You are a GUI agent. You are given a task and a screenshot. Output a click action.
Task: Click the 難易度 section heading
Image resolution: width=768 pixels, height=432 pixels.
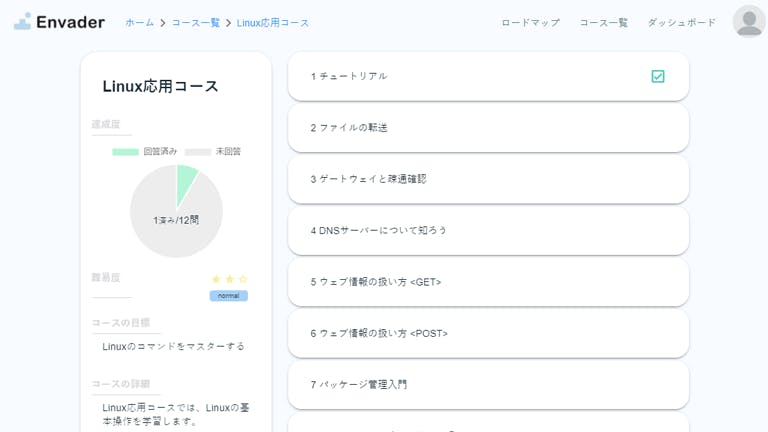(106, 278)
